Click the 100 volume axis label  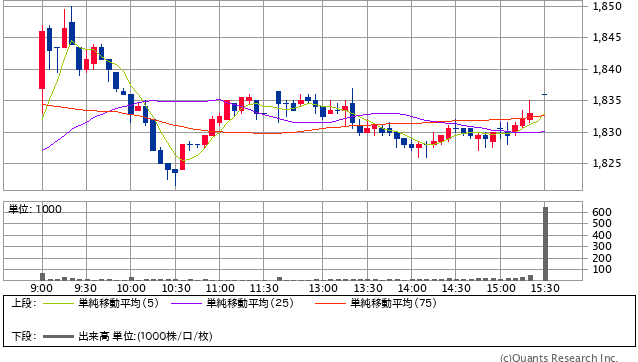[602, 269]
